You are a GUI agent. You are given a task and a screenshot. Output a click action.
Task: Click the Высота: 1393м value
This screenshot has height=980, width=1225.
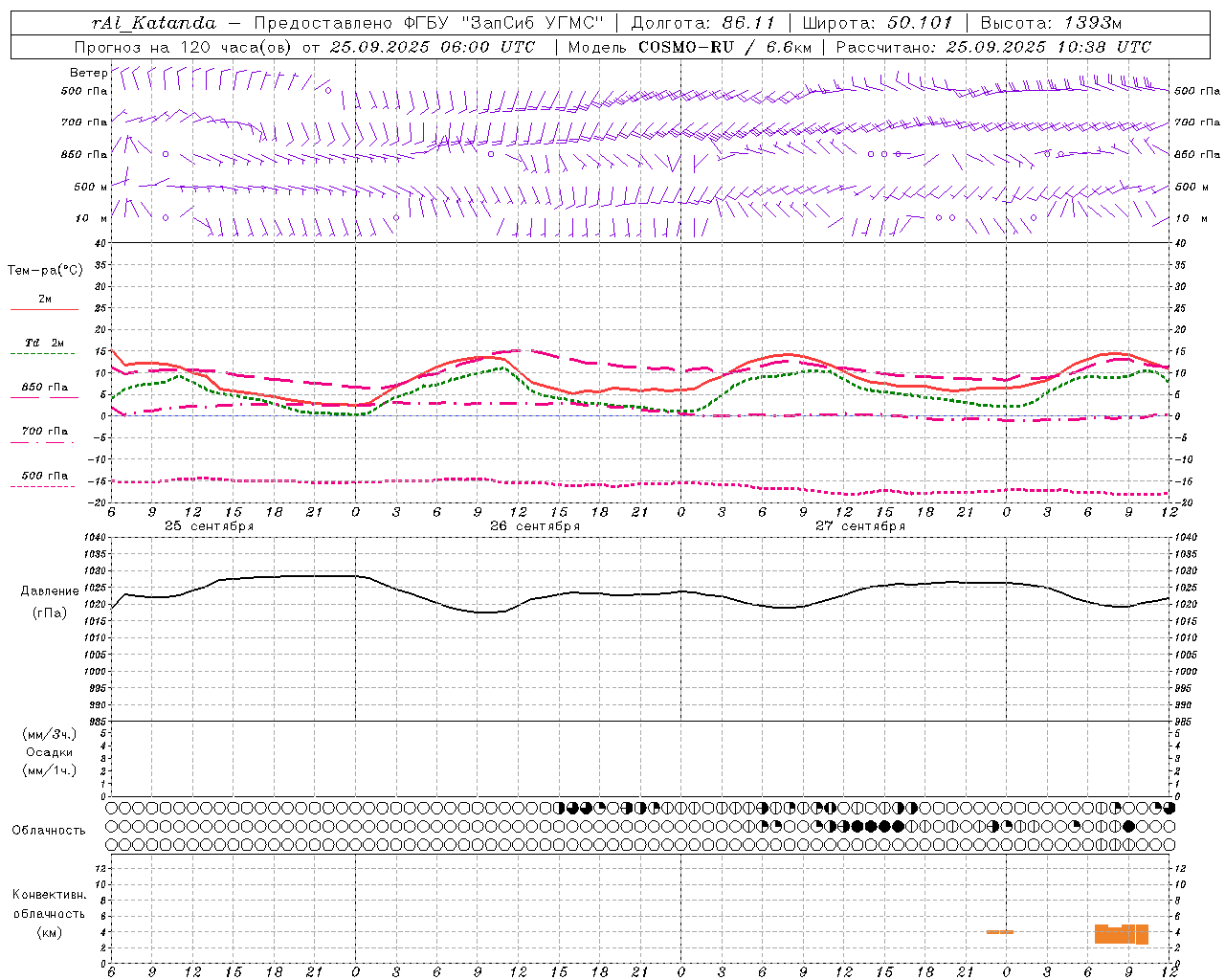pos(1051,23)
